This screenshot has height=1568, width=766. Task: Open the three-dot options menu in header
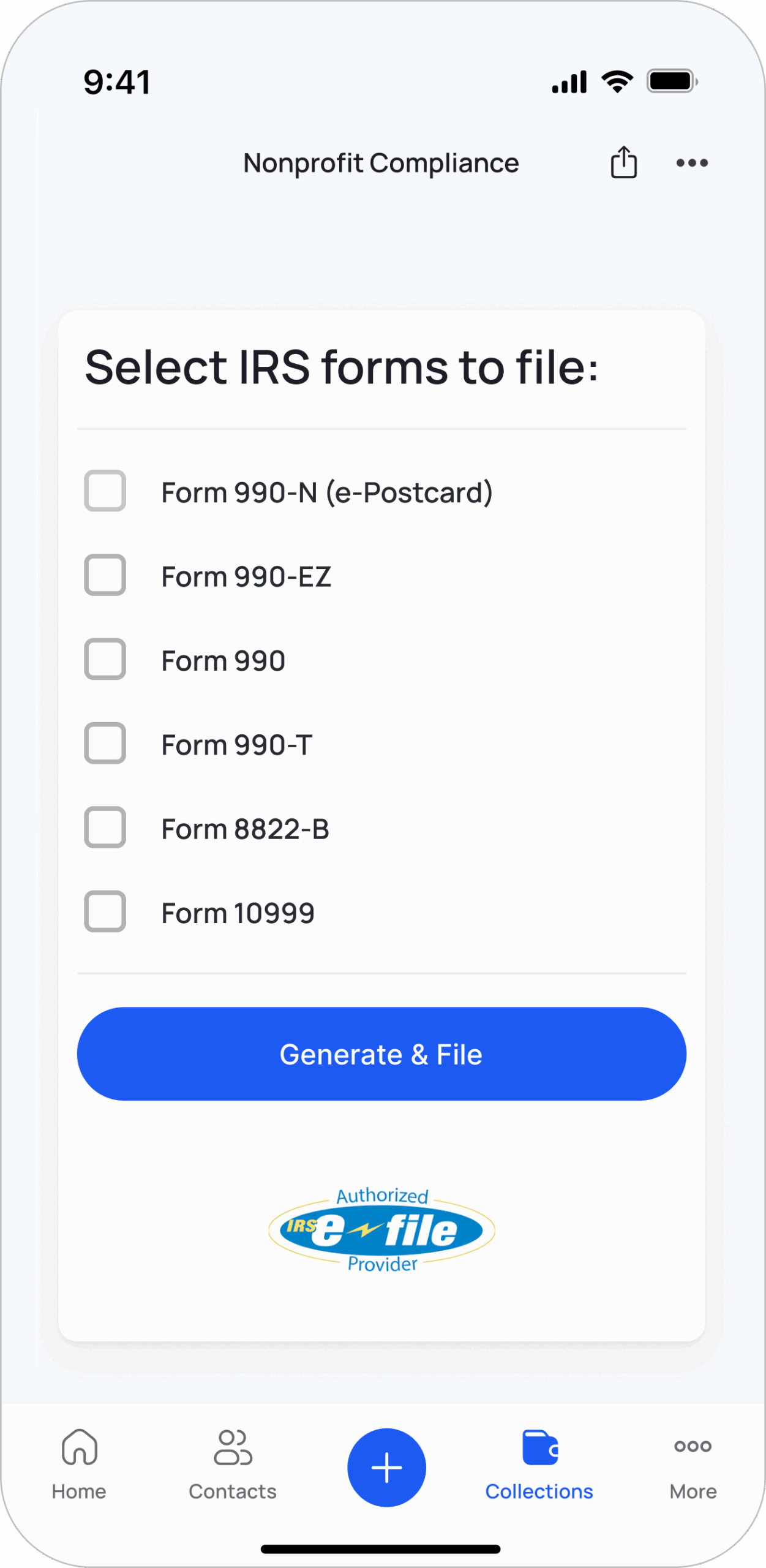click(692, 163)
